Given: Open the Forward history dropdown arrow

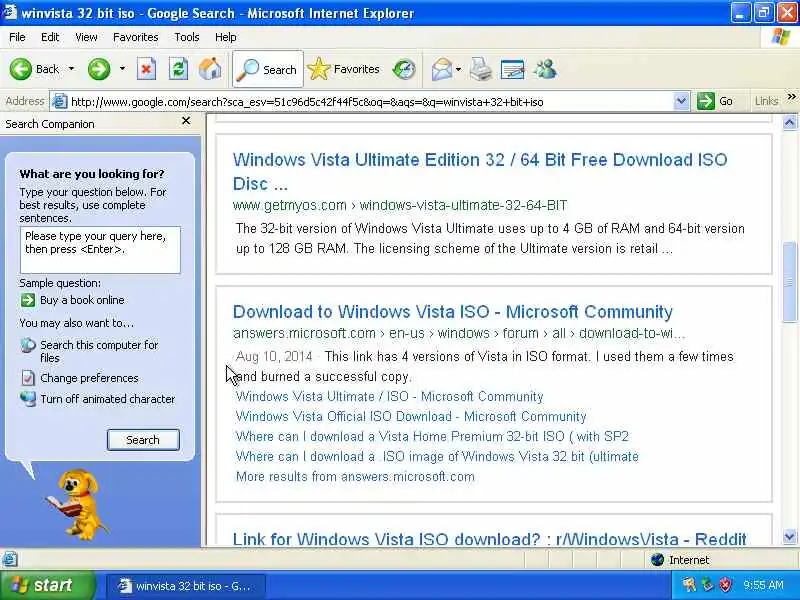Looking at the screenshot, I should tap(122, 69).
